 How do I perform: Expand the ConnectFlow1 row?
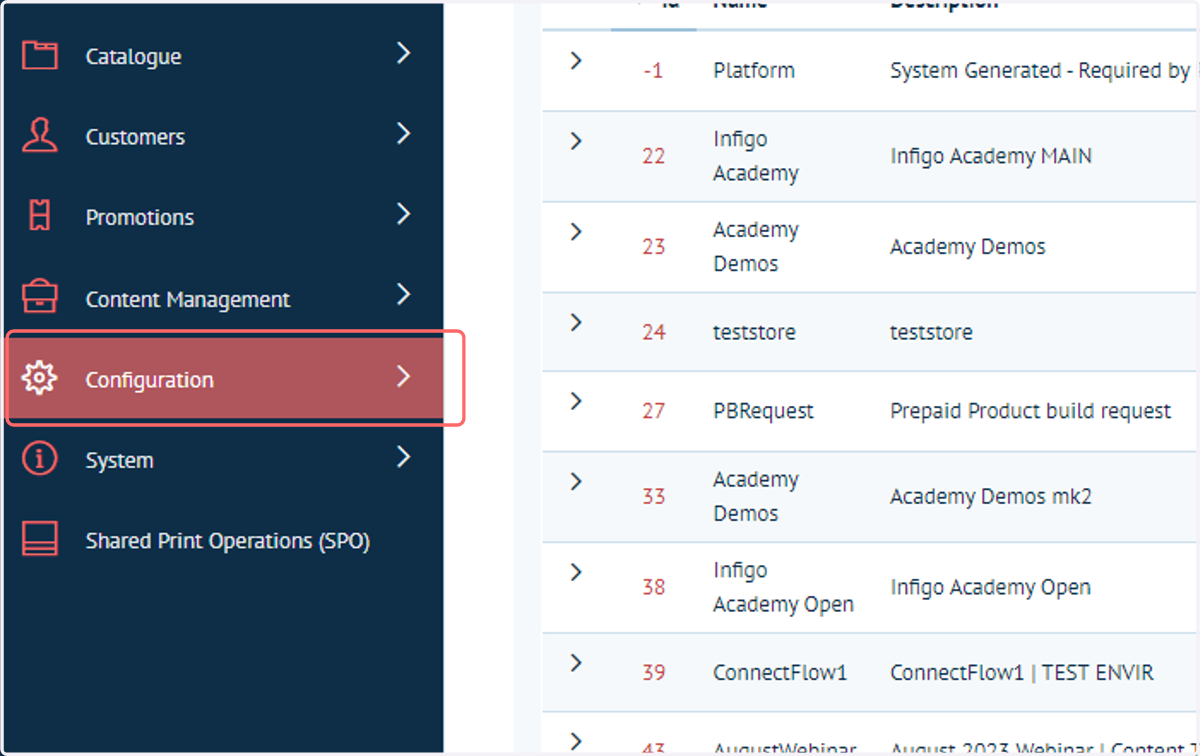575,662
